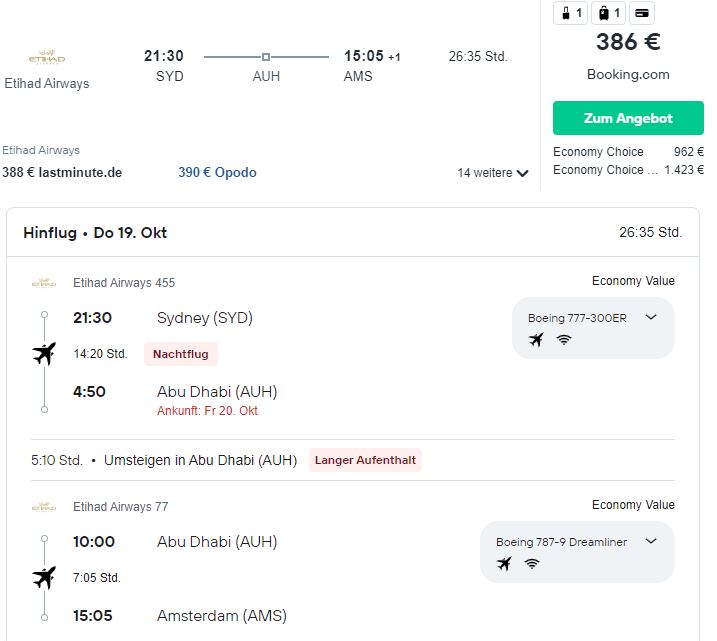Viewport: 717px width, 641px height.
Task: Expand the 14 weitere offers list
Action: 493,173
